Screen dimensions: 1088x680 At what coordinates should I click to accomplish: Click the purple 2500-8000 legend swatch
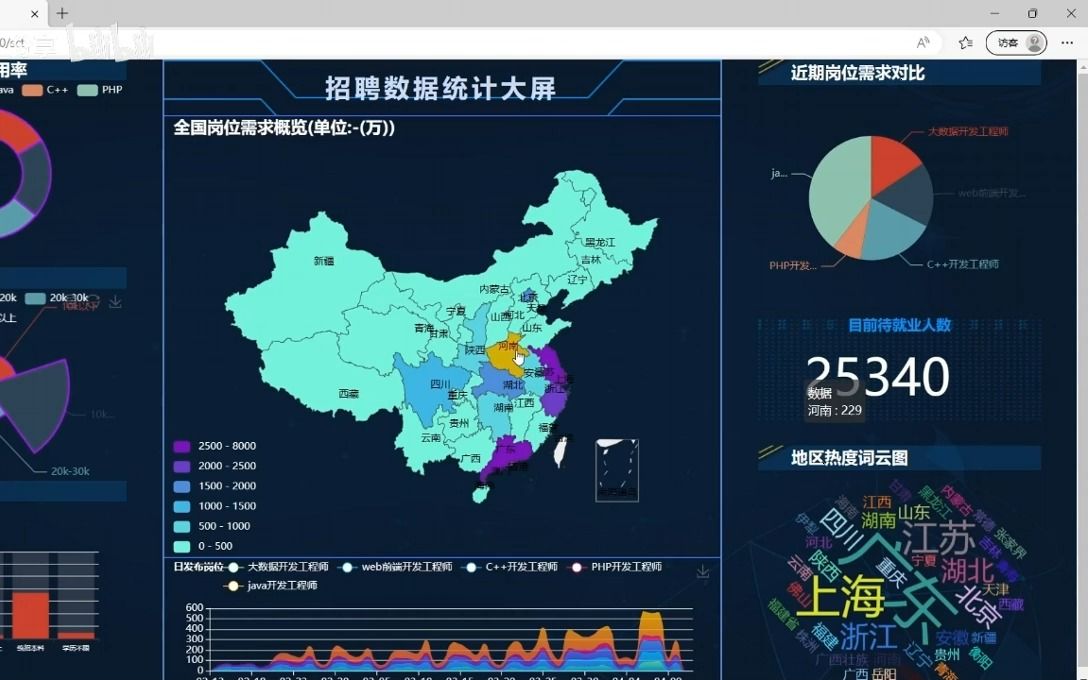click(x=181, y=445)
